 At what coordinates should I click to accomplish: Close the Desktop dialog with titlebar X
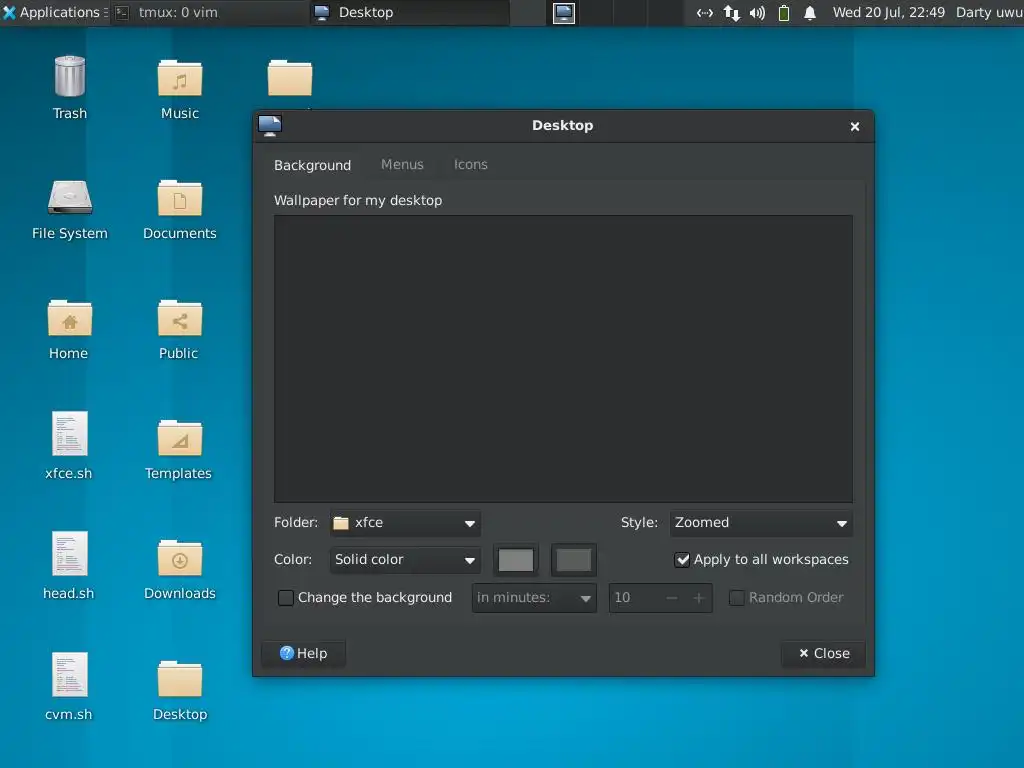click(855, 127)
